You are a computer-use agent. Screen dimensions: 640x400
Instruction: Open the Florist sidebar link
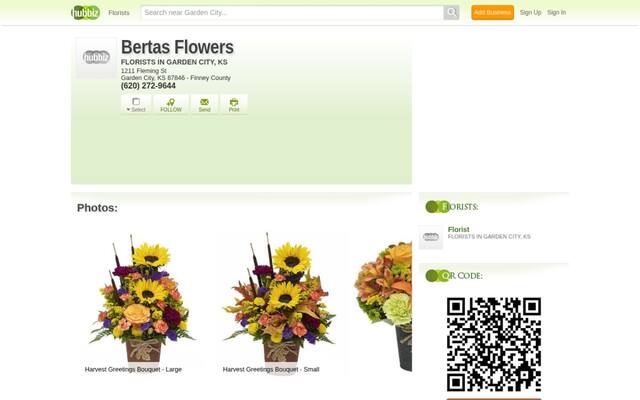(x=458, y=229)
